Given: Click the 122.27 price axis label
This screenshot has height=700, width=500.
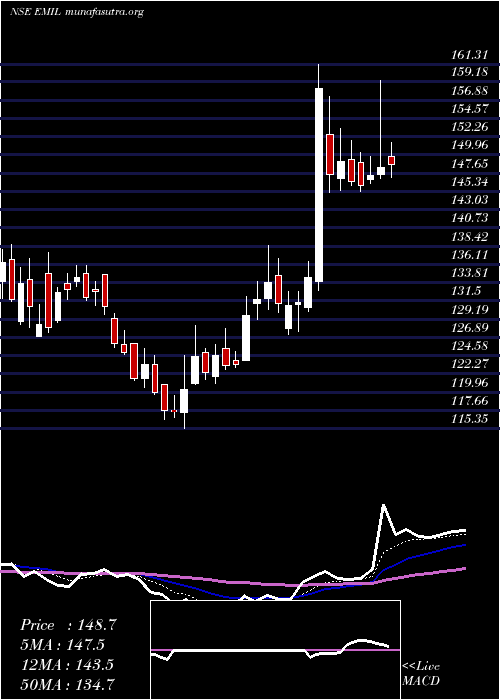Looking at the screenshot, I should 470,364.
